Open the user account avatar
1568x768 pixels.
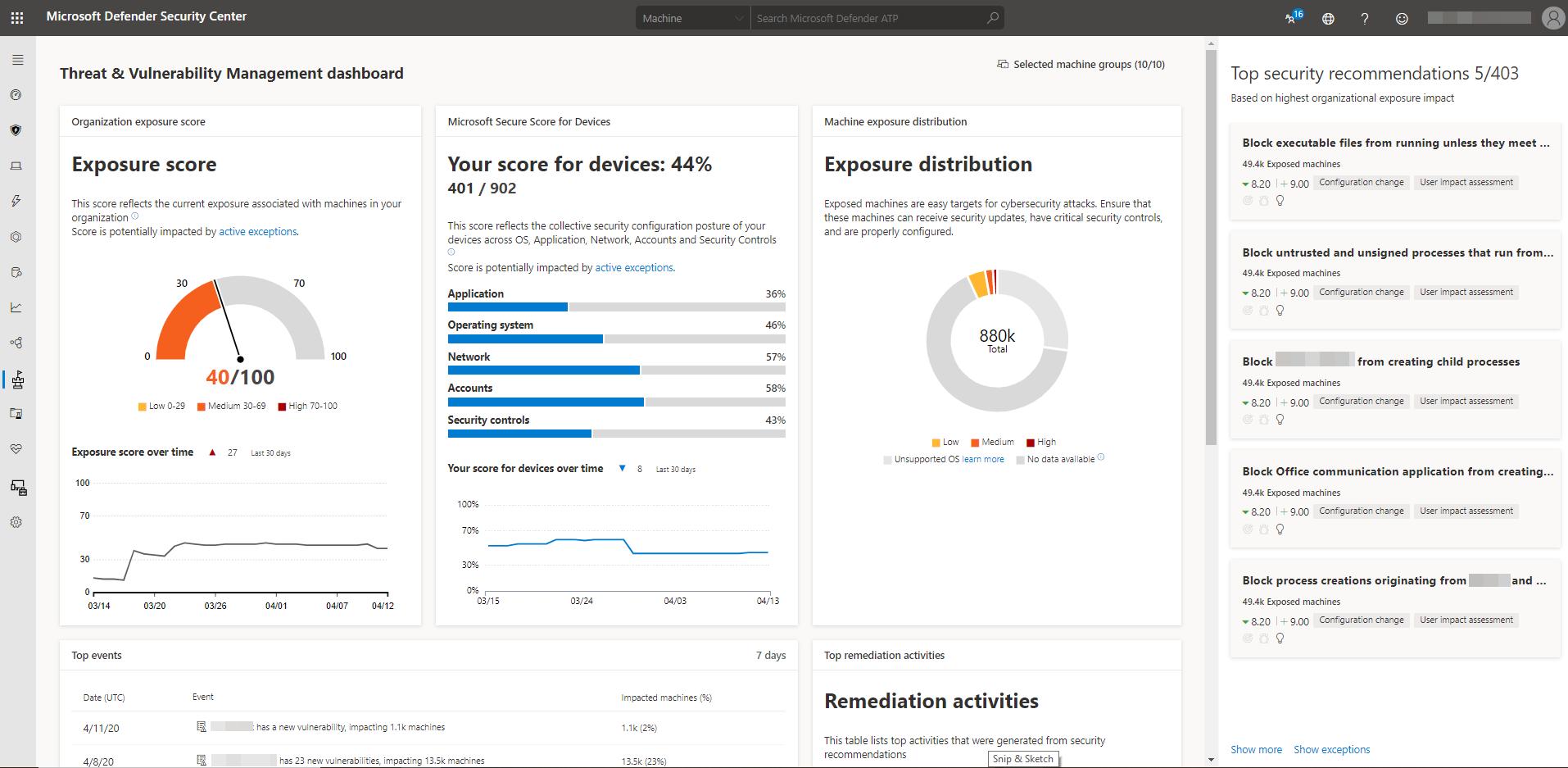pyautogui.click(x=1552, y=18)
